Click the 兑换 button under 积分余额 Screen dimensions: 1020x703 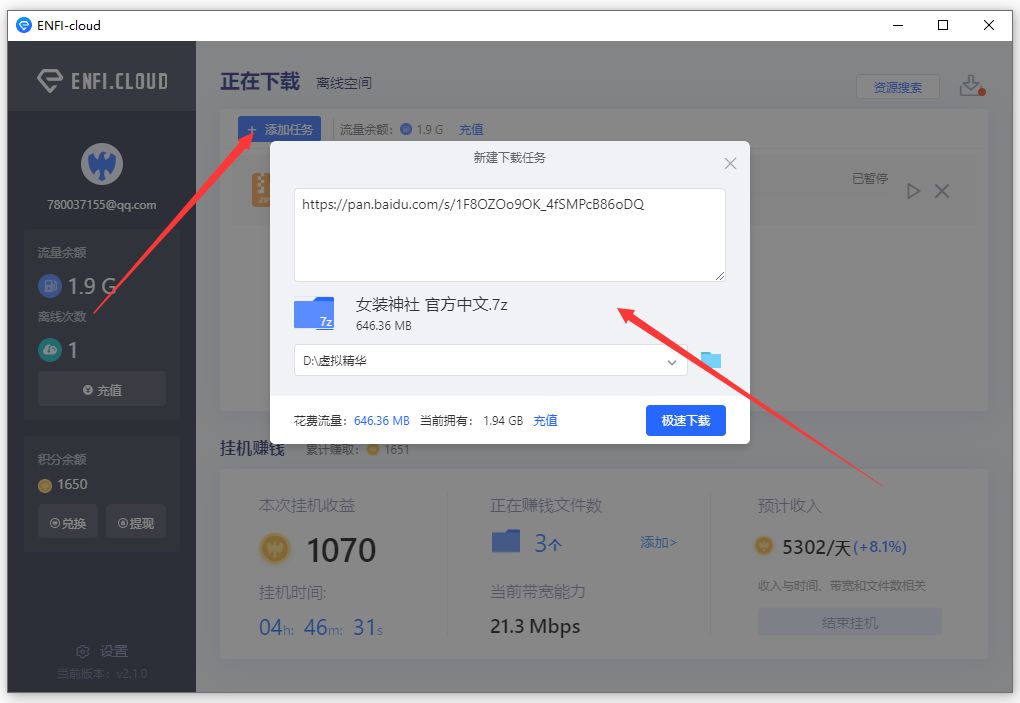[x=68, y=522]
